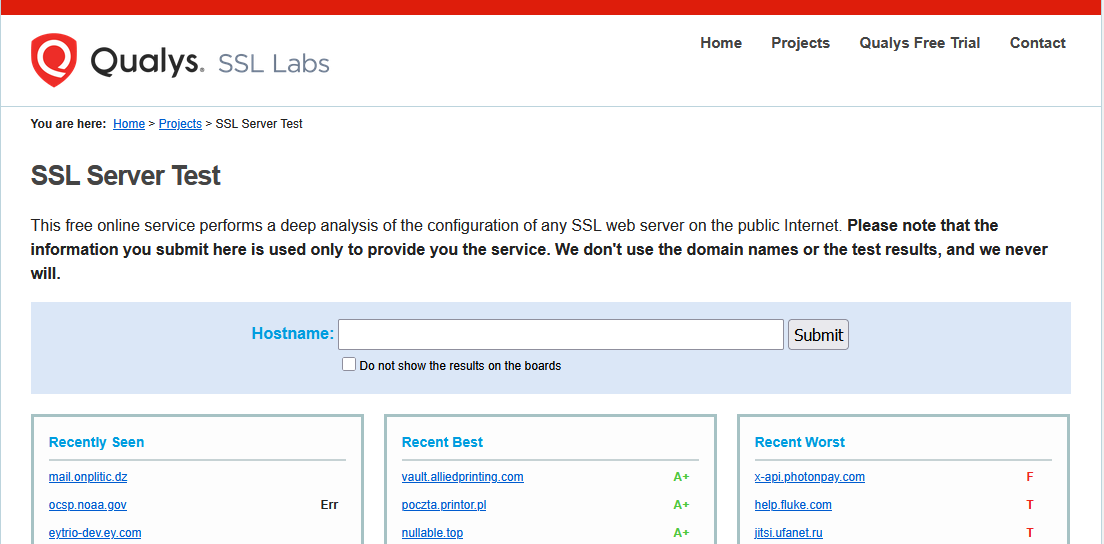Focus the Hostname input field

(x=560, y=335)
